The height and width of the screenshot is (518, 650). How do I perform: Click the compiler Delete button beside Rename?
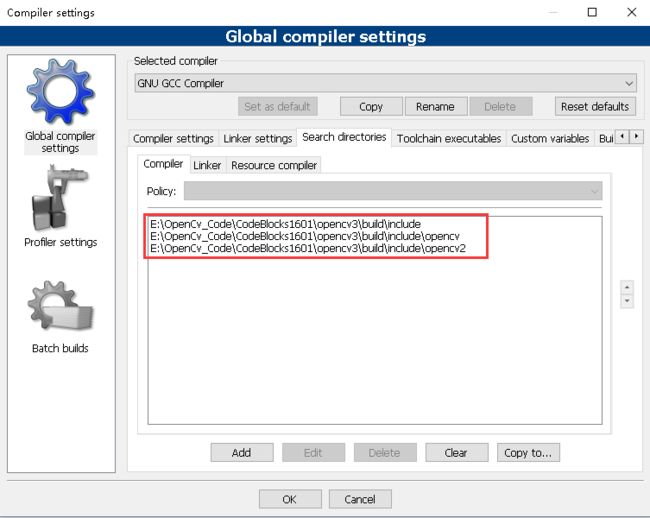coord(500,107)
